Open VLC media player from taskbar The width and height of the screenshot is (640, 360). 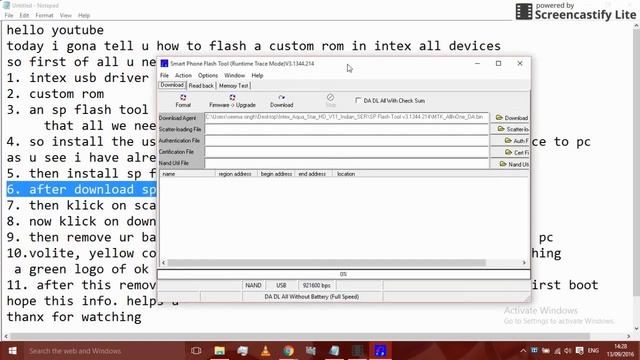265,351
